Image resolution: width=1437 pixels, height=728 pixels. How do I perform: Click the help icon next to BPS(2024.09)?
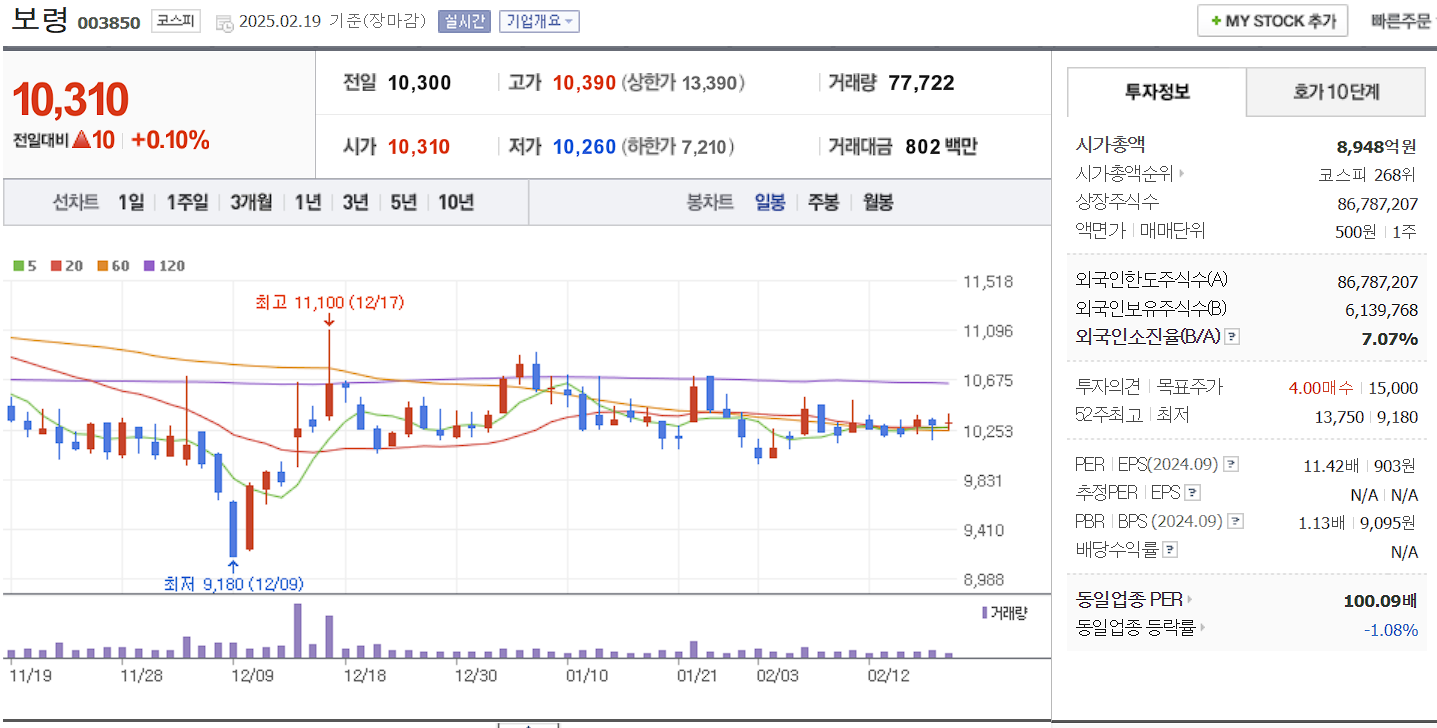(x=1235, y=520)
